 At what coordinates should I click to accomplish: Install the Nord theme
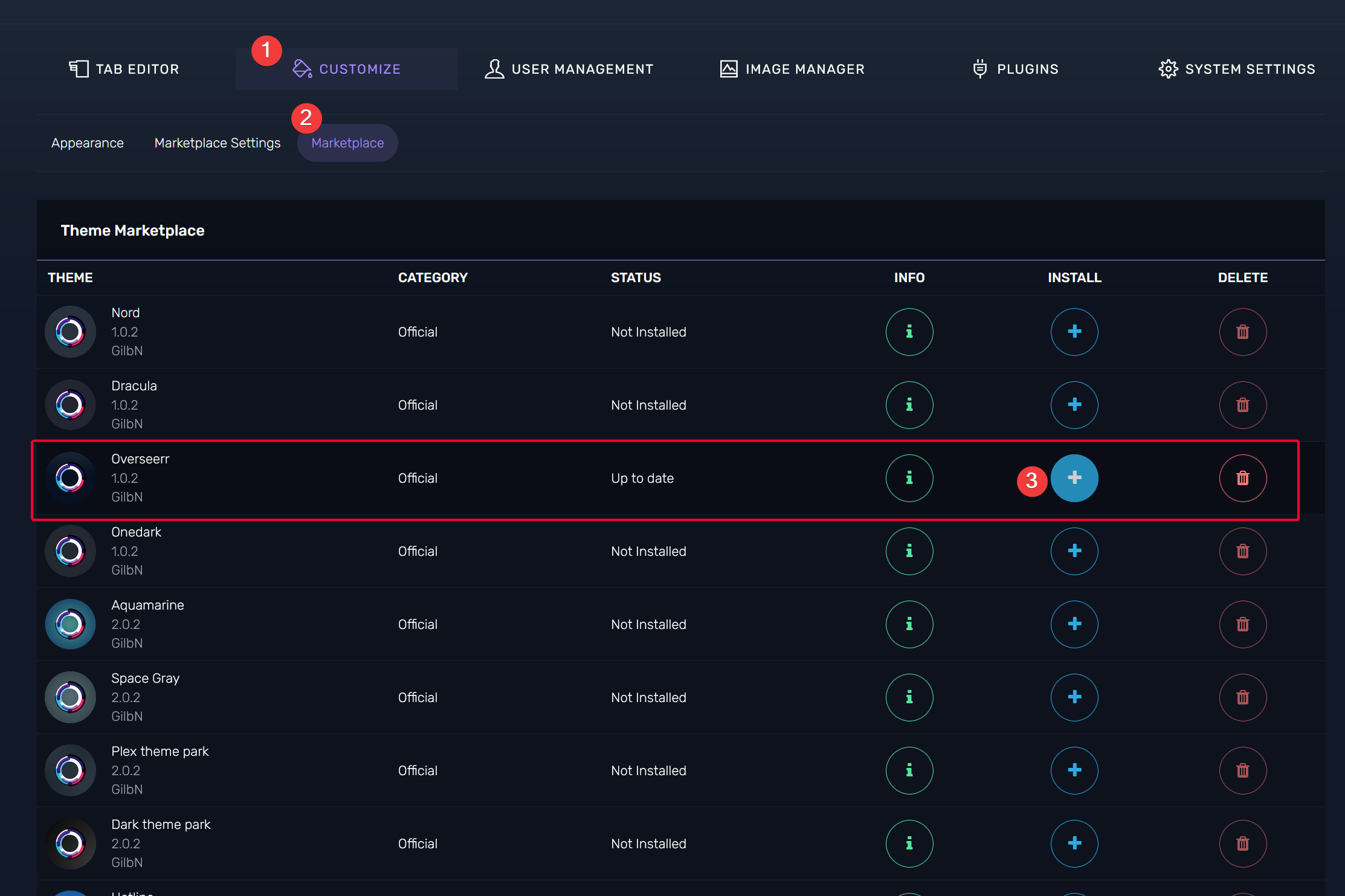1074,332
